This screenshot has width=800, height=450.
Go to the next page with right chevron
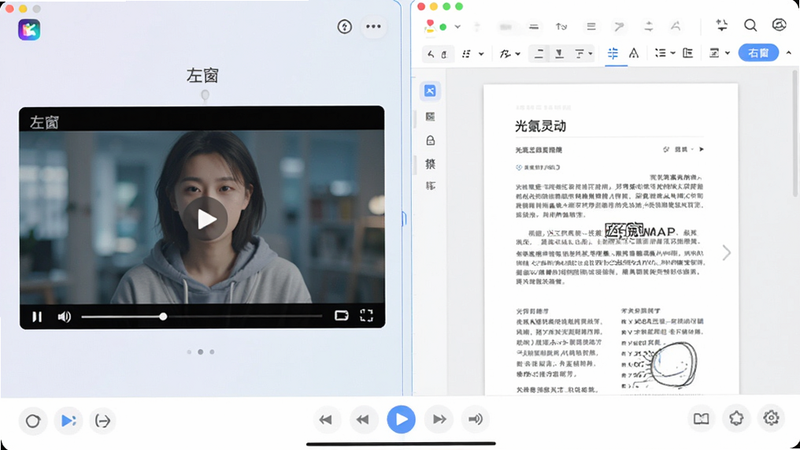(726, 253)
